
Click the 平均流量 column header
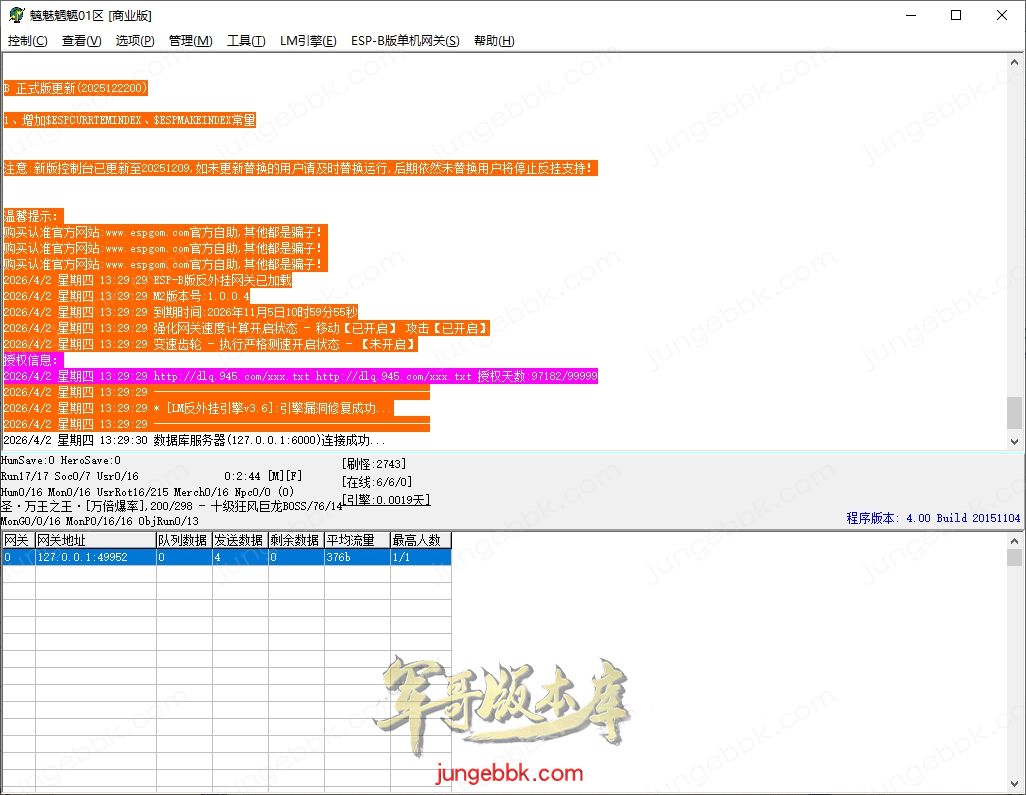tap(355, 540)
